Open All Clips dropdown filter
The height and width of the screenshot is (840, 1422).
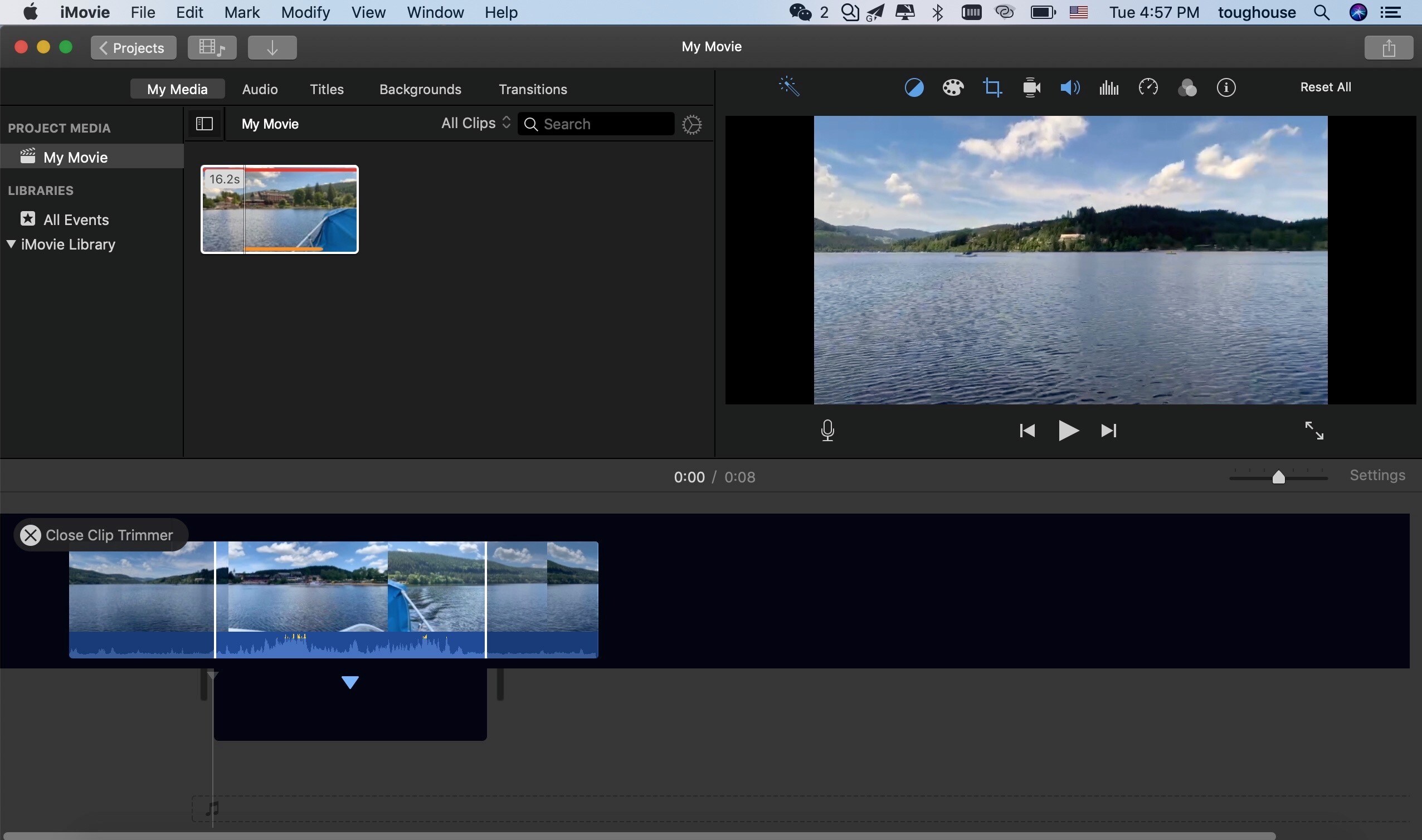475,124
